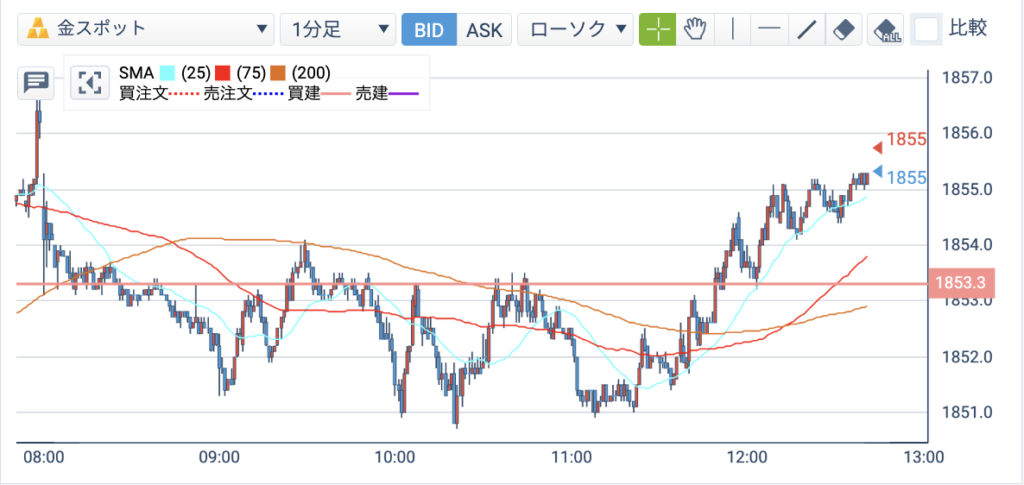Open the chart comment bubble icon

click(35, 83)
